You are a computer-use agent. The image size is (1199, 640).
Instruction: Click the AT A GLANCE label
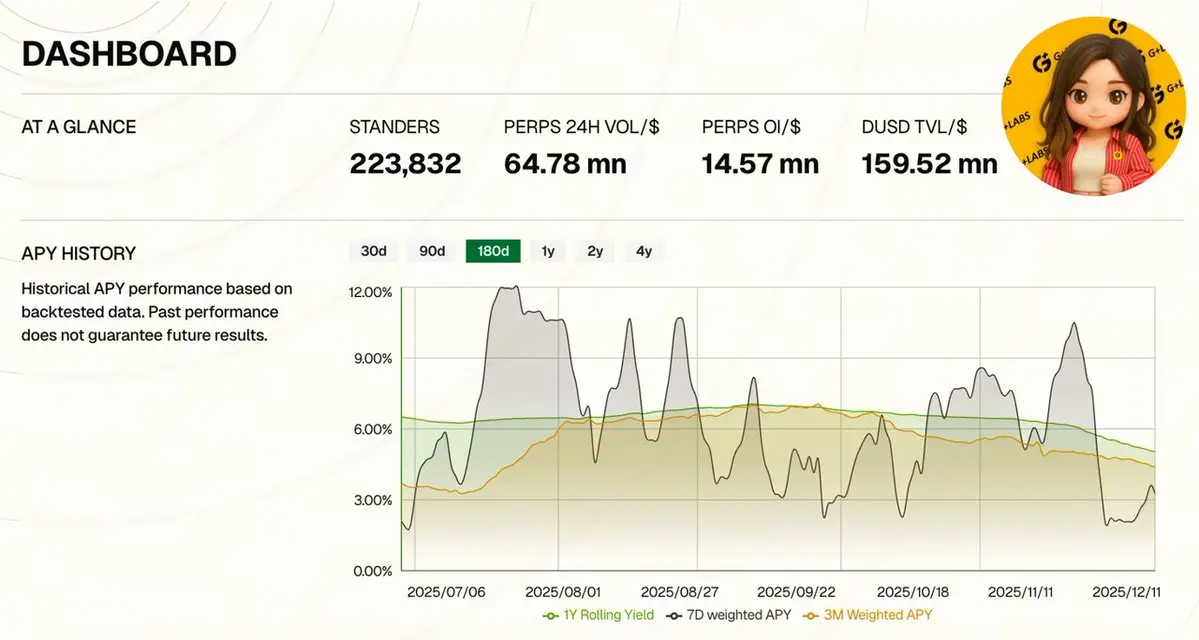[x=79, y=127]
